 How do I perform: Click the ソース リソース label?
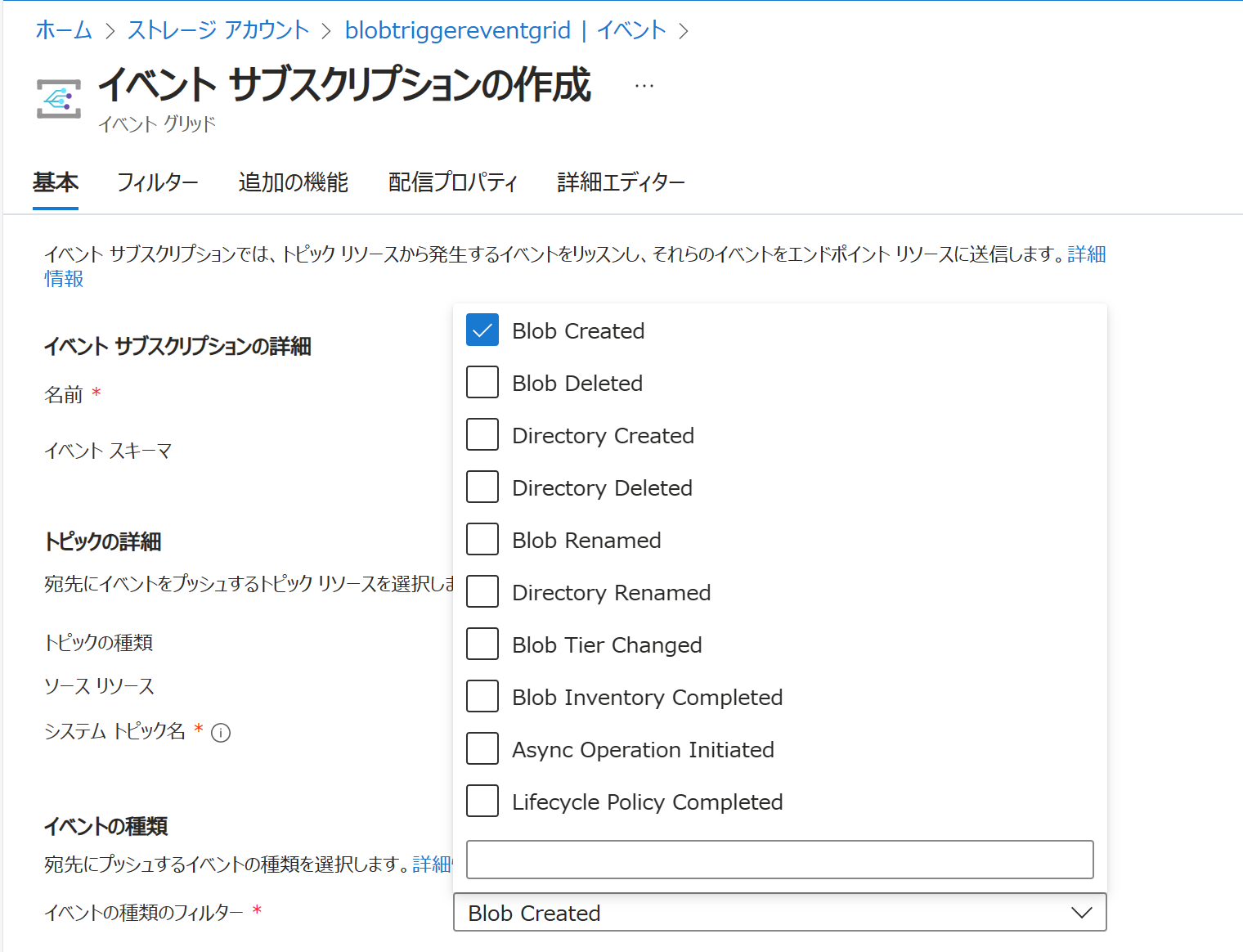pyautogui.click(x=99, y=686)
